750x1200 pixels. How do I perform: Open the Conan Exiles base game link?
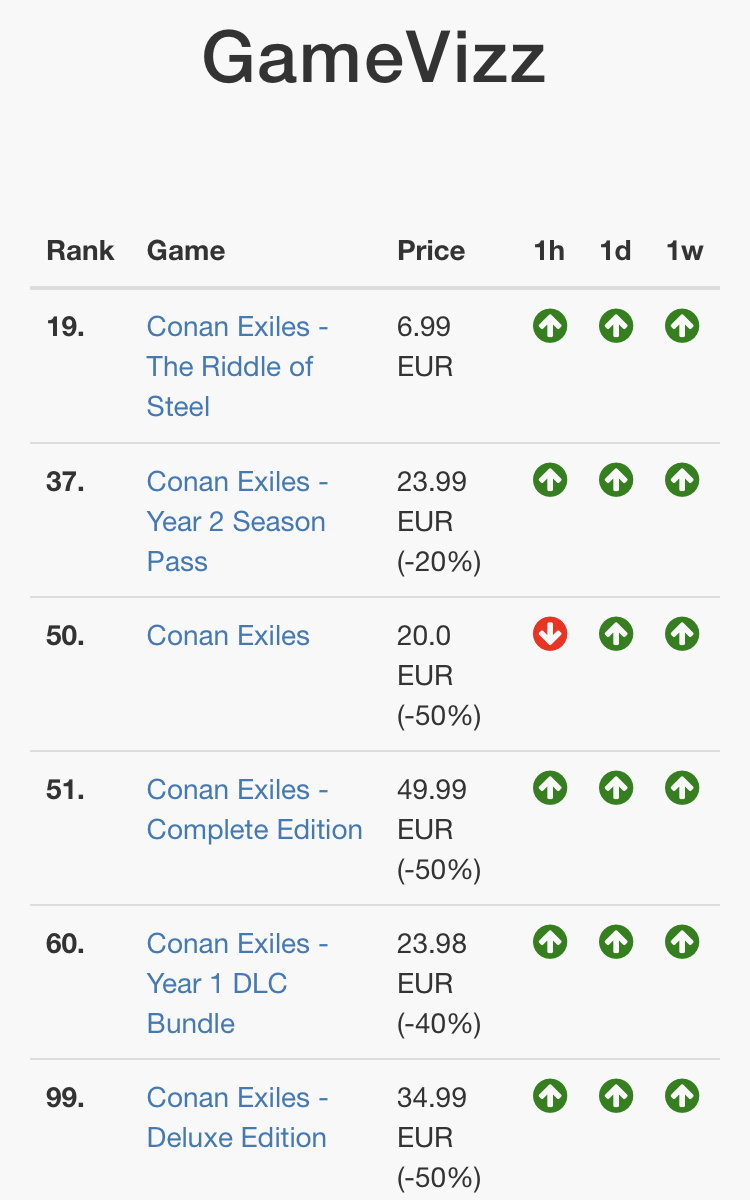pos(228,636)
